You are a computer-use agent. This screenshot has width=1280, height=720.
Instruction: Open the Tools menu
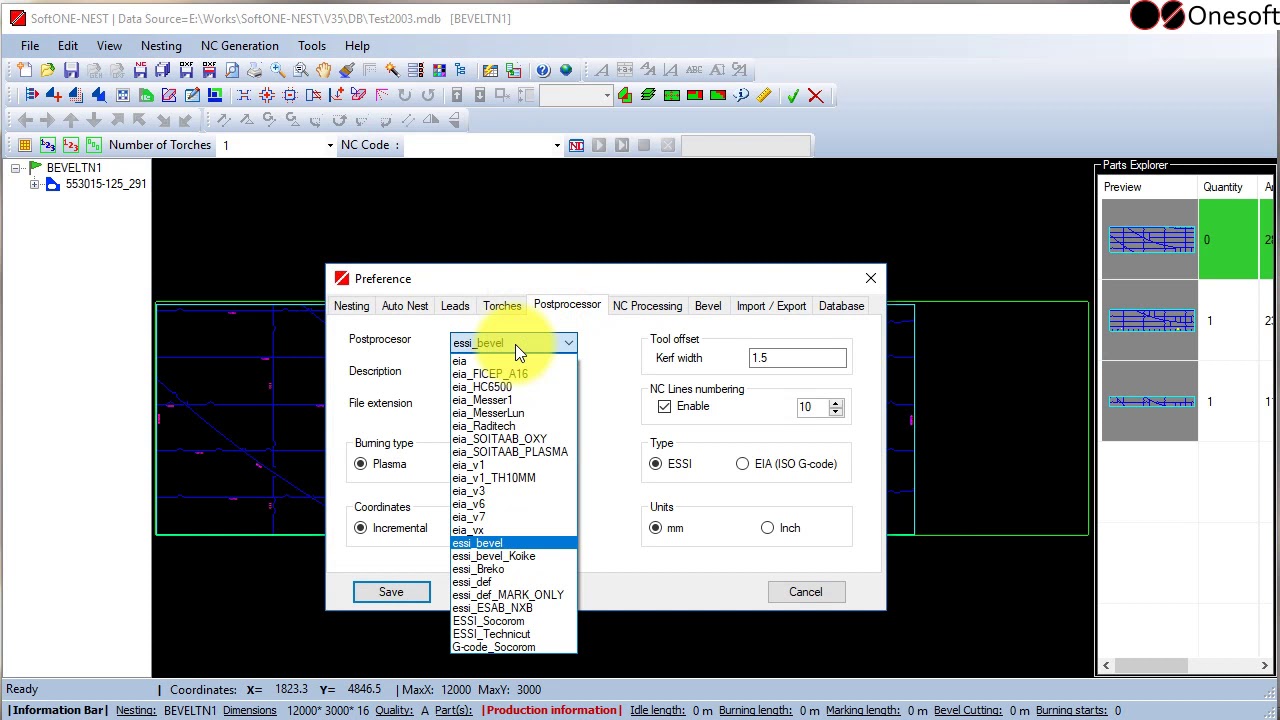[312, 46]
